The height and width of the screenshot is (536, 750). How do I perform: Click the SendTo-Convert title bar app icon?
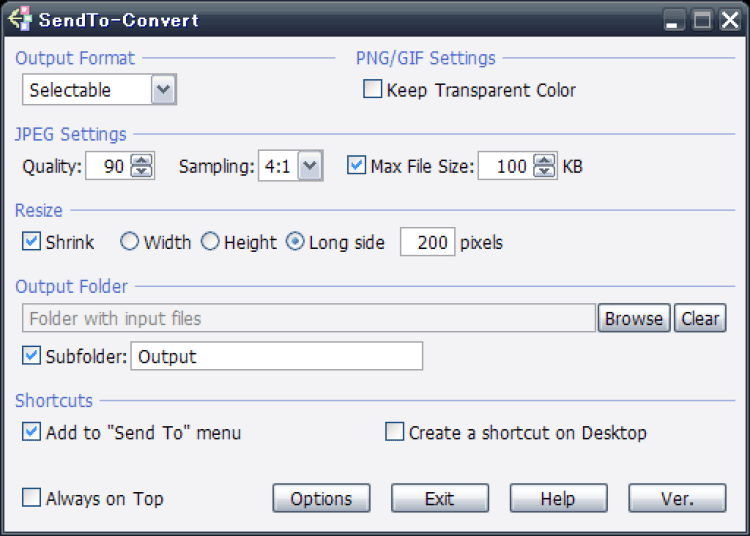(20, 19)
